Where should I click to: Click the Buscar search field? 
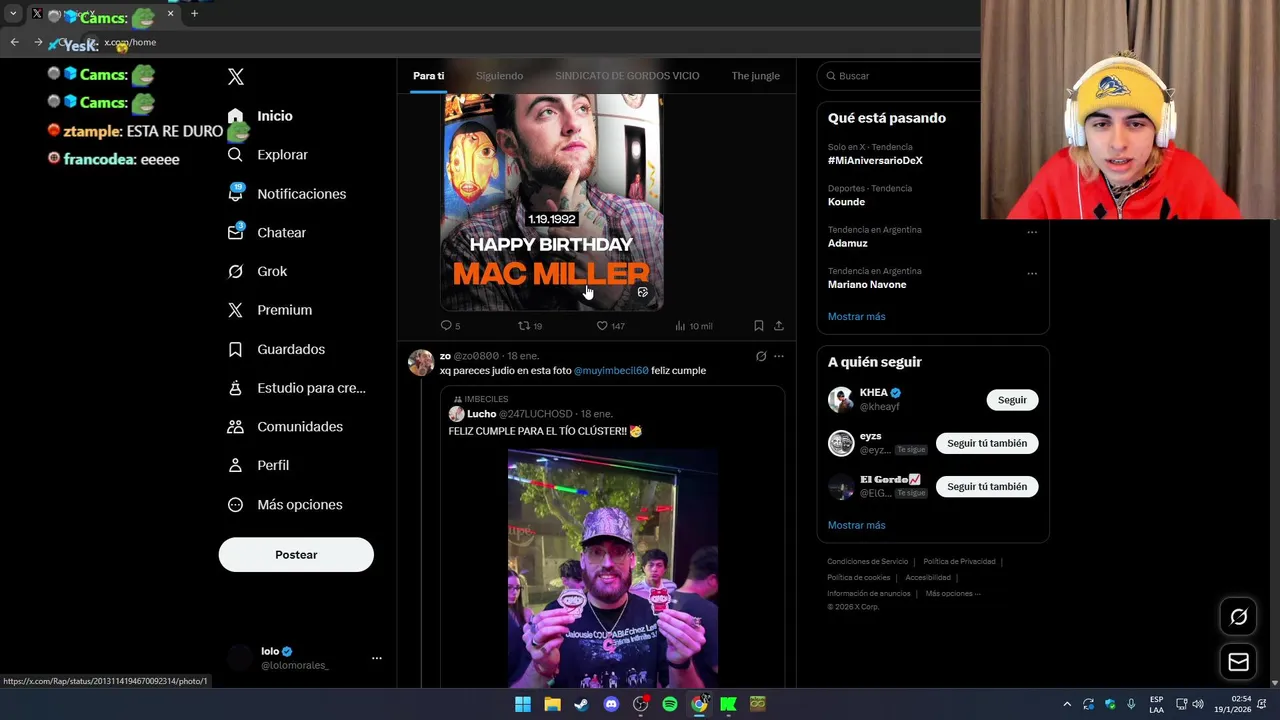click(x=900, y=76)
